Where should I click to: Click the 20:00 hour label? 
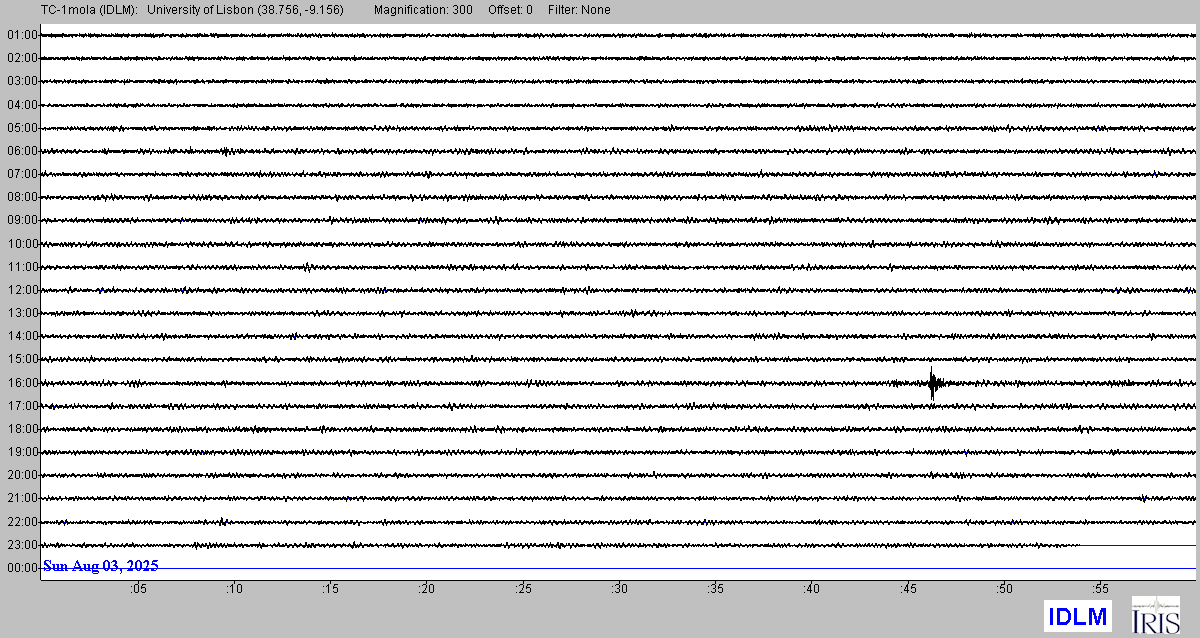pos(22,475)
